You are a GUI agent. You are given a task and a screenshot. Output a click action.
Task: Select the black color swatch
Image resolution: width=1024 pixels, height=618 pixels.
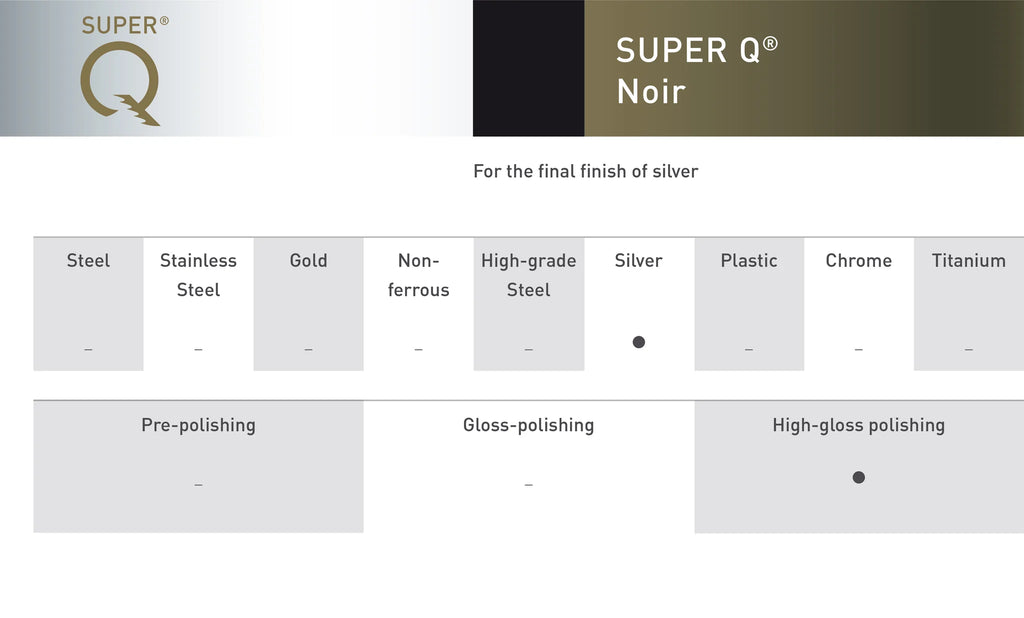(x=528, y=68)
